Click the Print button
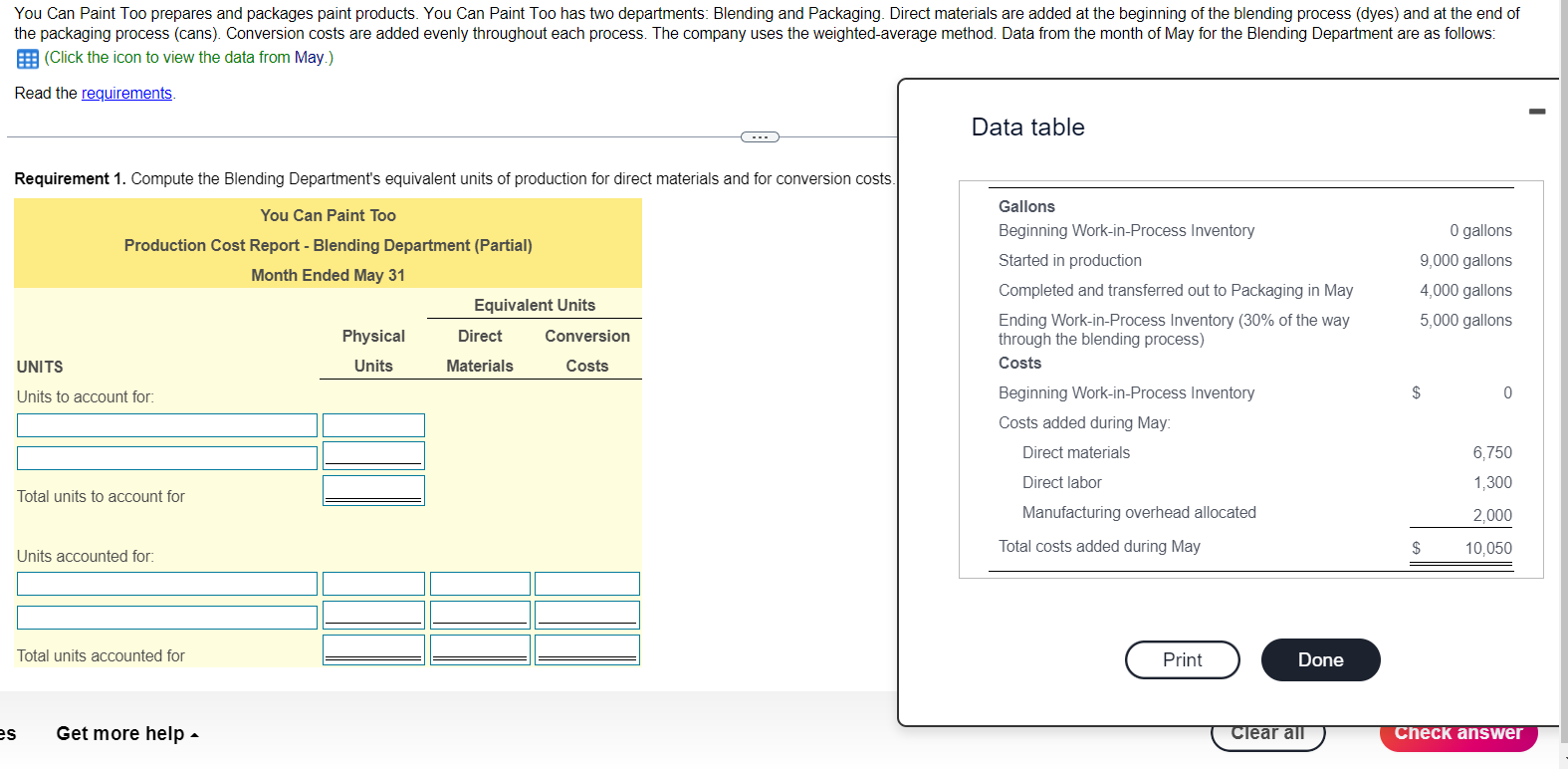1568x769 pixels. tap(1182, 659)
